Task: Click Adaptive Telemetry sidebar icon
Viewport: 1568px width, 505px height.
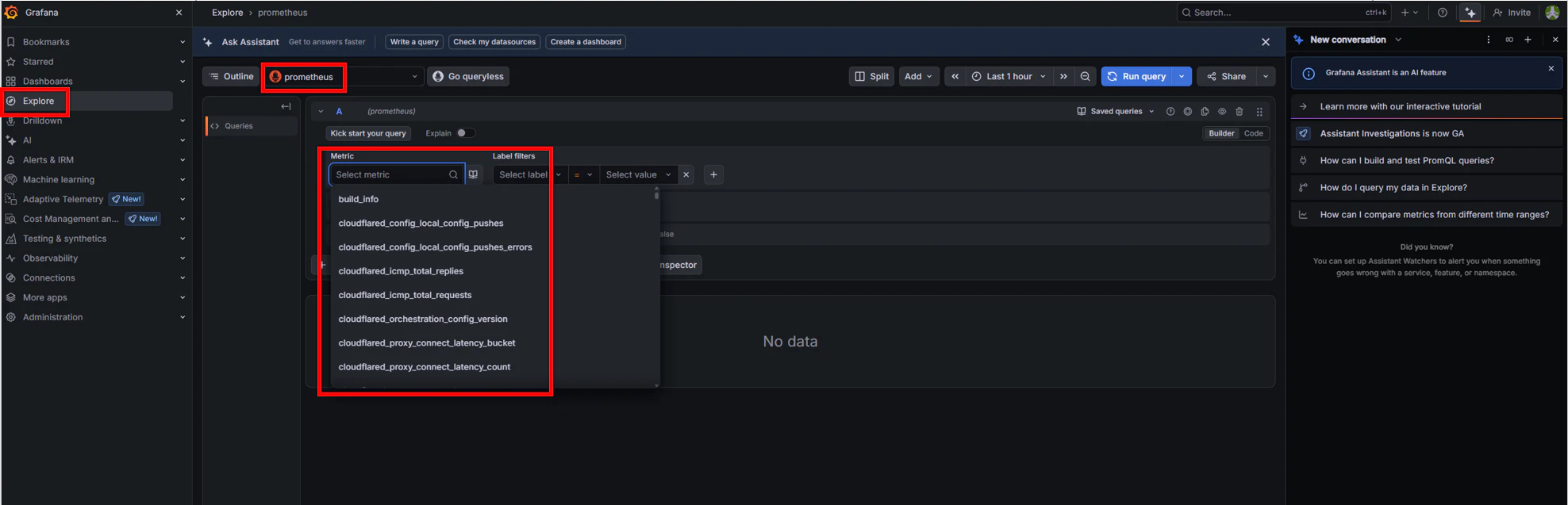Action: (11, 199)
